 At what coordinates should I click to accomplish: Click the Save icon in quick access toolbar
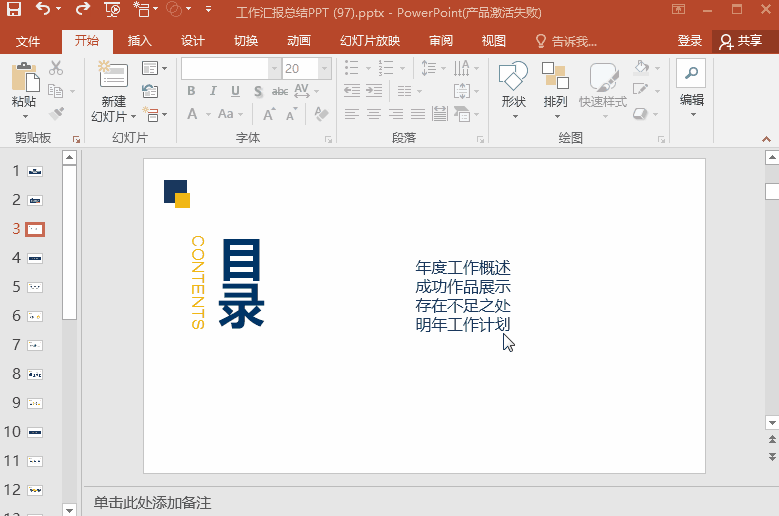[x=13, y=8]
